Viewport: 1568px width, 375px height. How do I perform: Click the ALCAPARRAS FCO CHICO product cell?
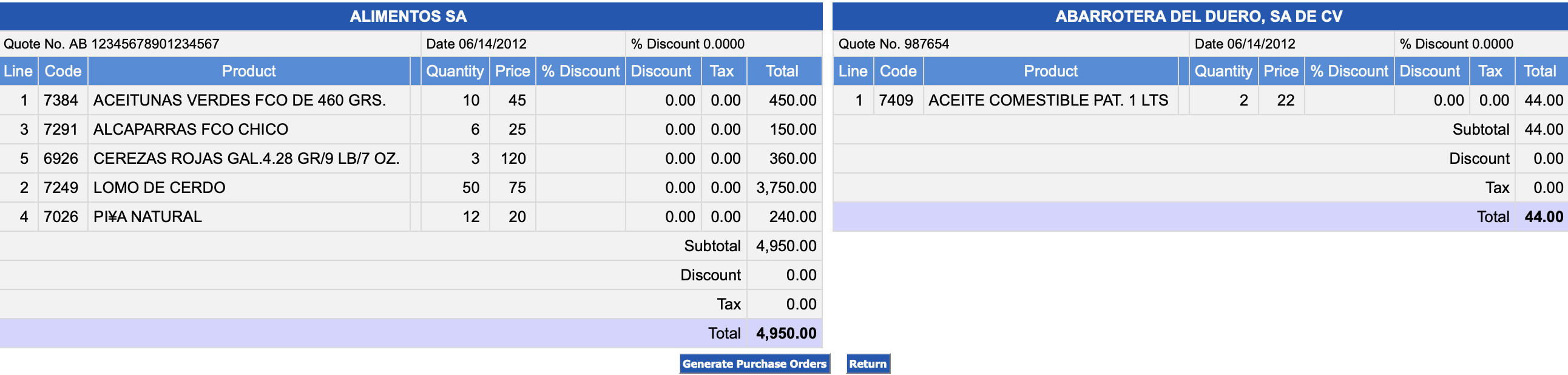(x=191, y=129)
